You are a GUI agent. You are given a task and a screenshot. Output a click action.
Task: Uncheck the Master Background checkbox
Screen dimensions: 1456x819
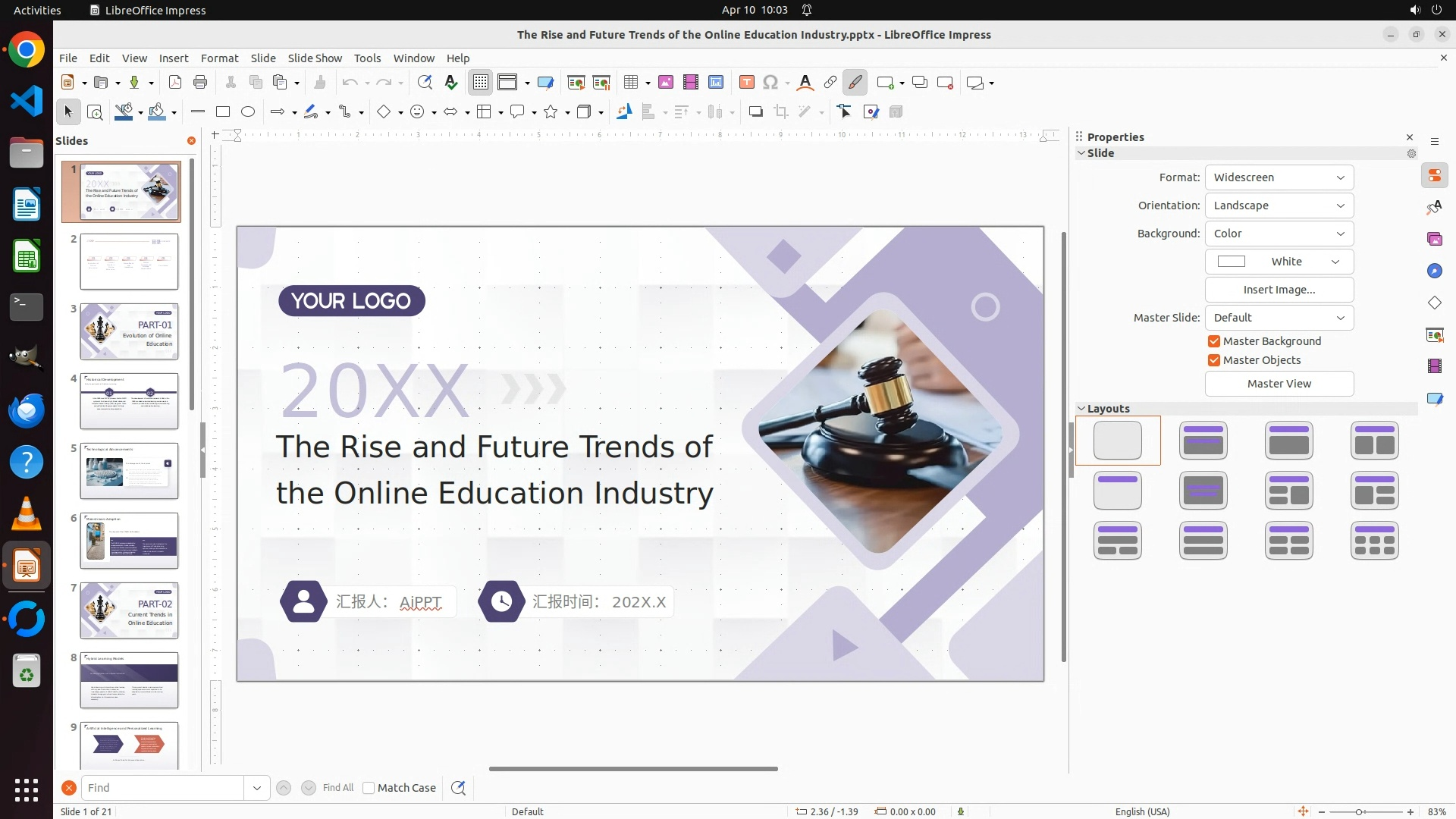point(1214,341)
